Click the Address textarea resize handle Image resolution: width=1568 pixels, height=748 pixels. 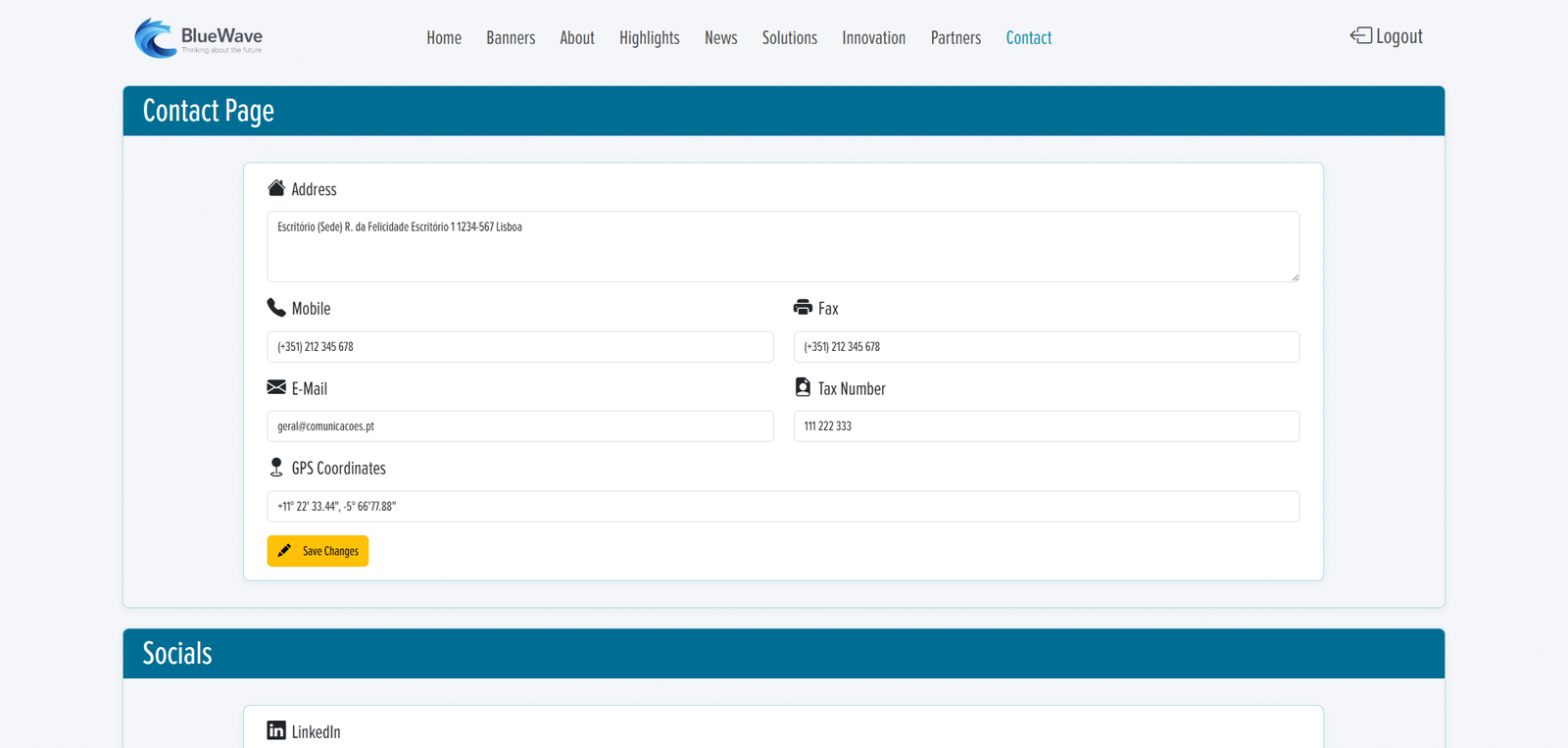click(1295, 276)
